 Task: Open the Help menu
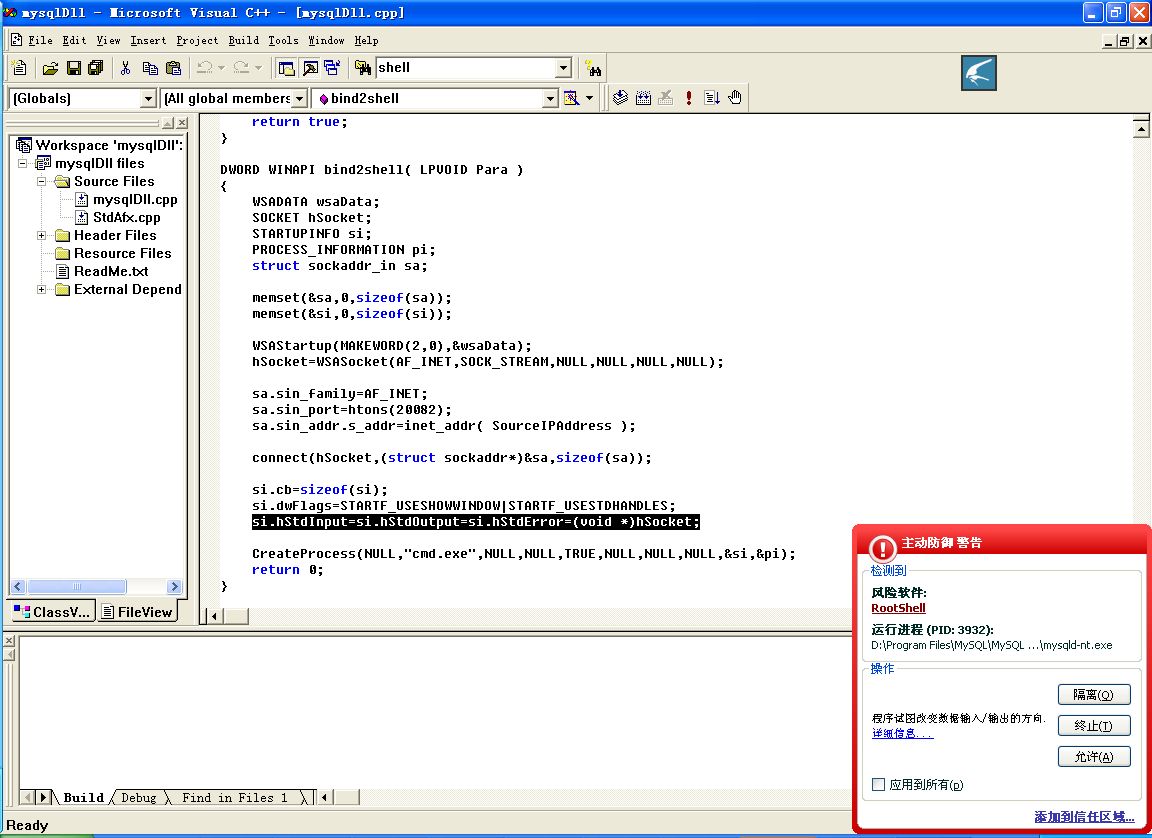point(366,40)
